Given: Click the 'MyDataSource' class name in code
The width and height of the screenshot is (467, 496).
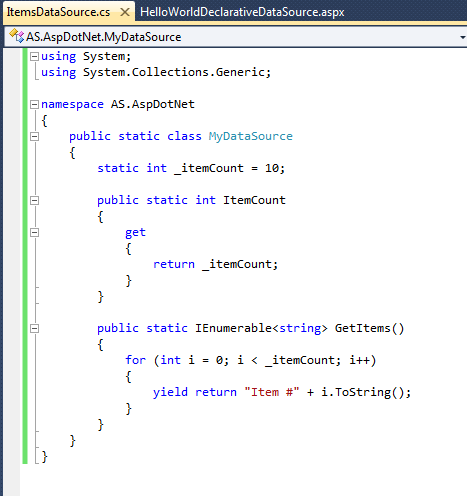Looking at the screenshot, I should coord(251,136).
